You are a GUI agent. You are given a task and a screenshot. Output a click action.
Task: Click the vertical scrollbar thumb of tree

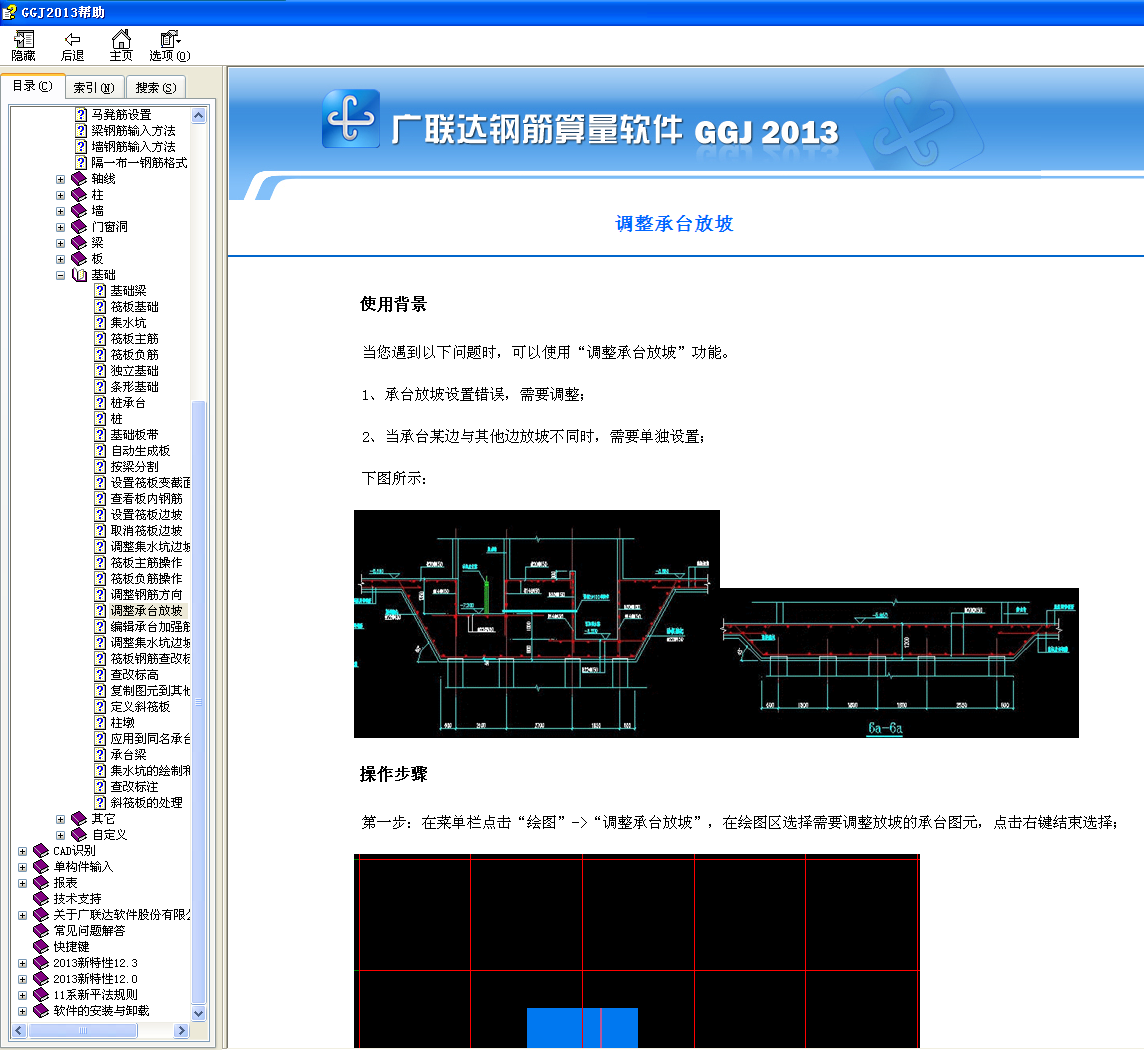[x=198, y=703]
